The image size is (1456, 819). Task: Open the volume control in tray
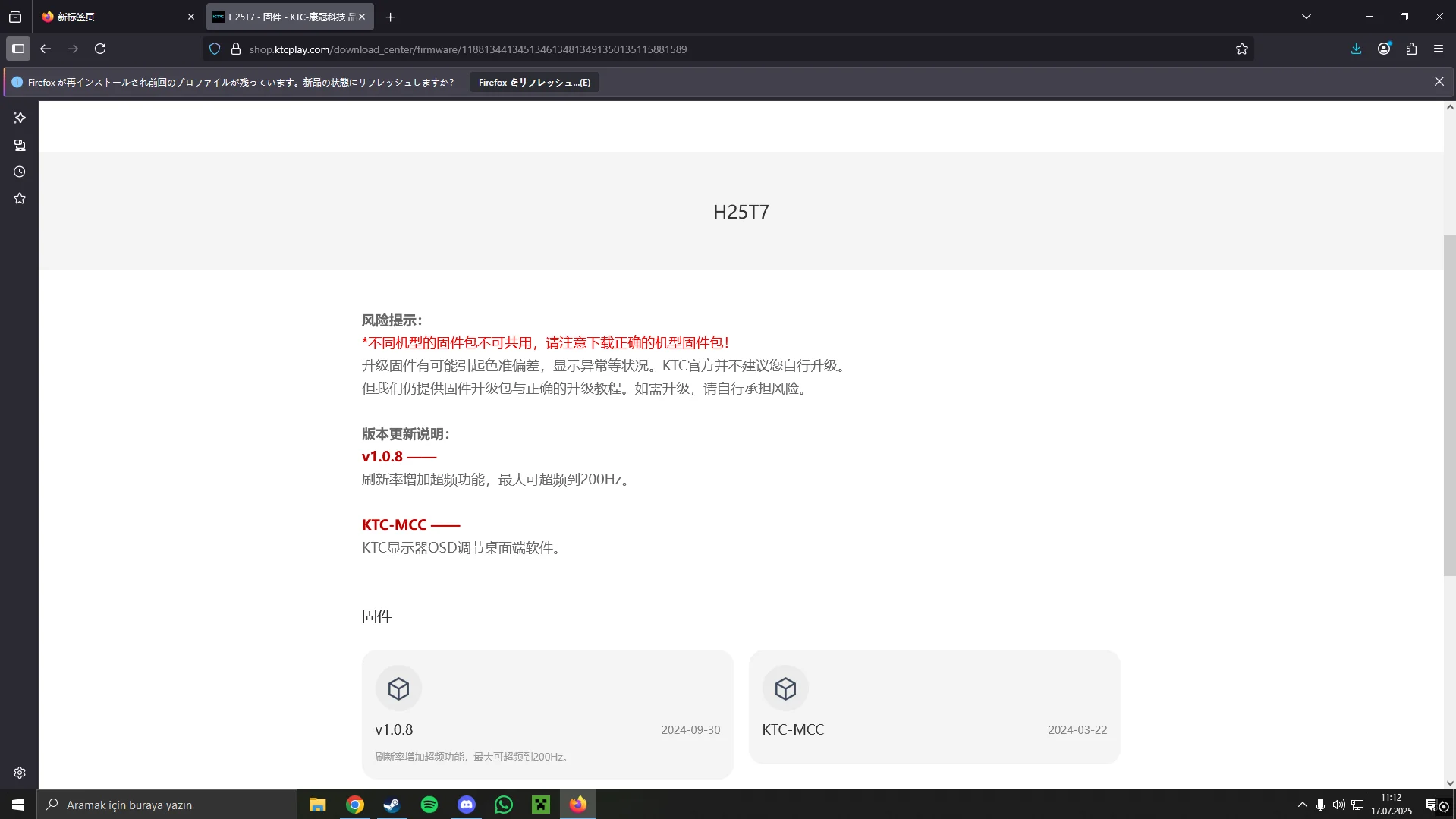tap(1338, 805)
